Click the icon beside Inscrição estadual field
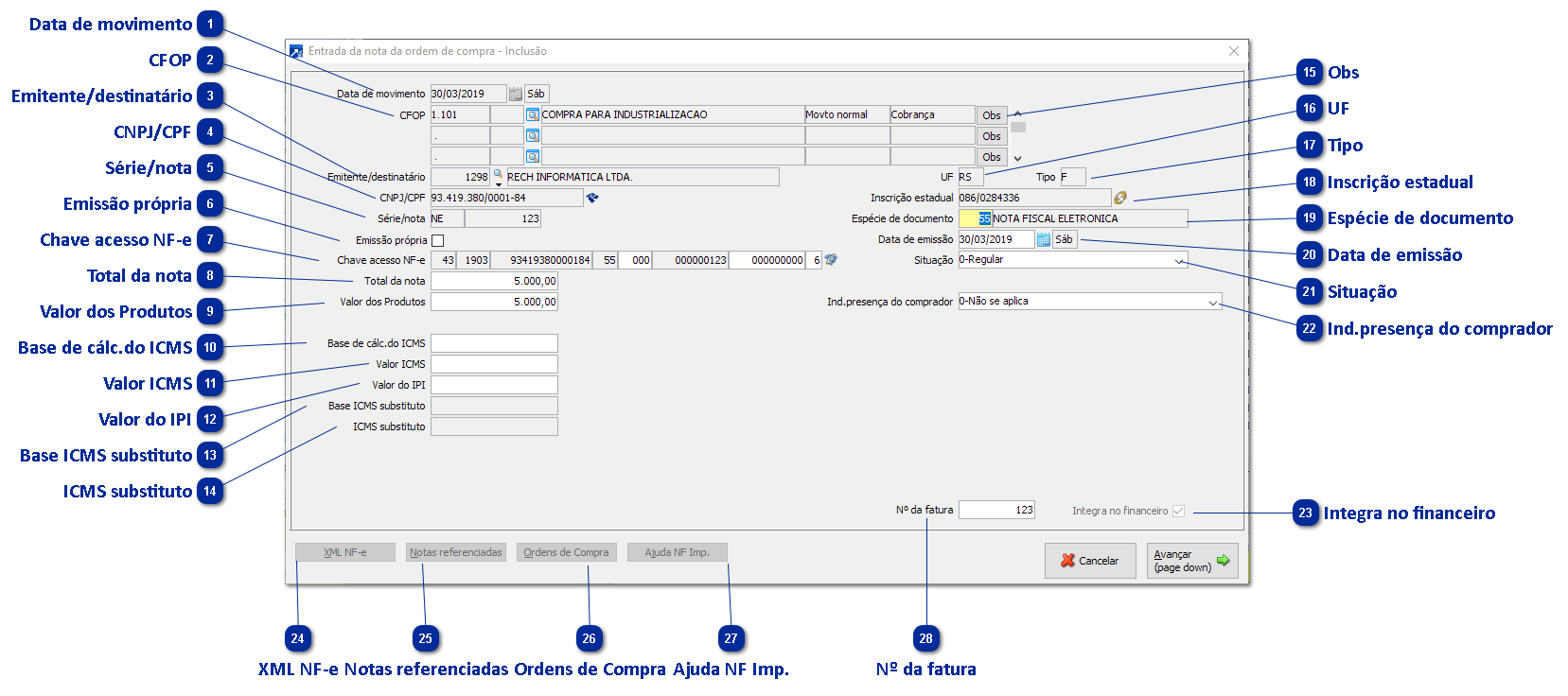The height and width of the screenshot is (696, 1568). point(1120,198)
